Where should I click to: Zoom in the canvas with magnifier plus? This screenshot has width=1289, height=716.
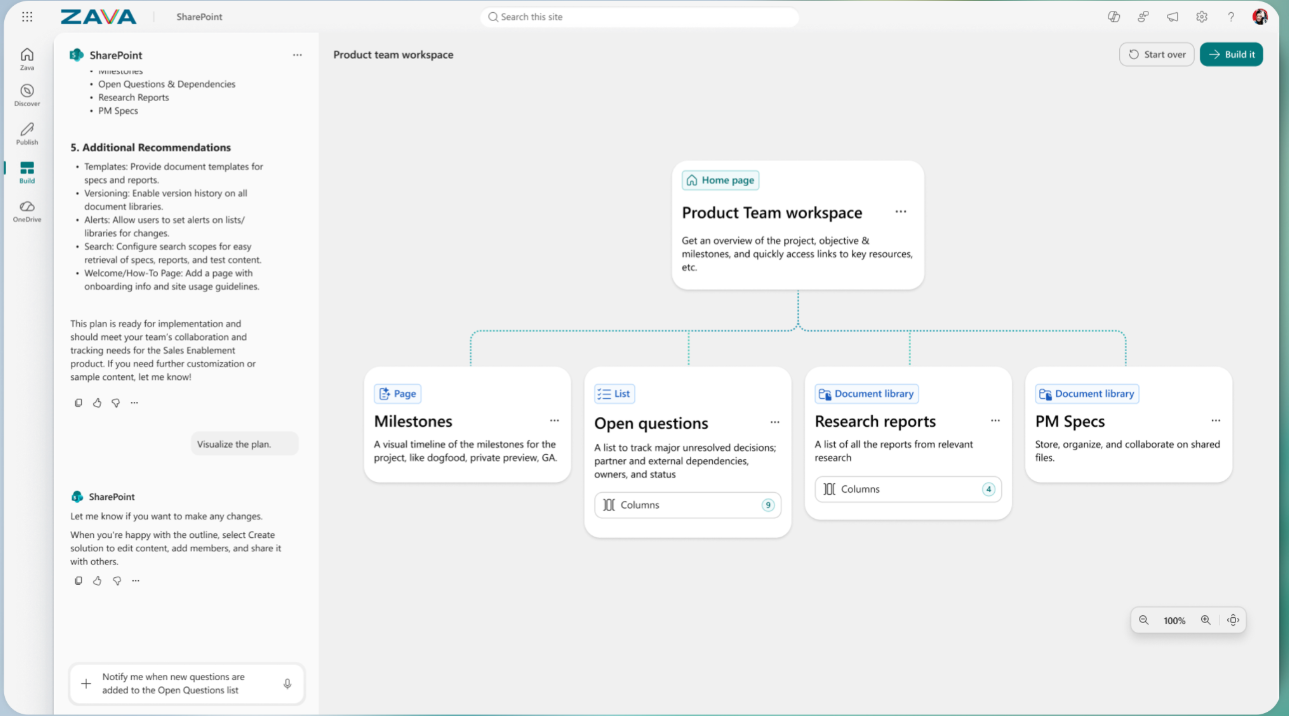(x=1205, y=620)
